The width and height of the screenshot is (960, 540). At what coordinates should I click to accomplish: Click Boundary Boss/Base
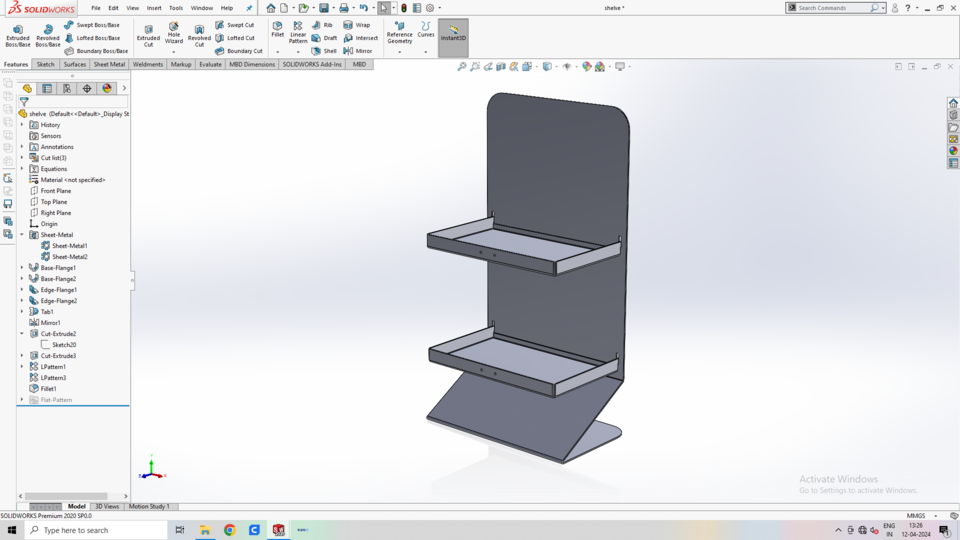(x=96, y=51)
